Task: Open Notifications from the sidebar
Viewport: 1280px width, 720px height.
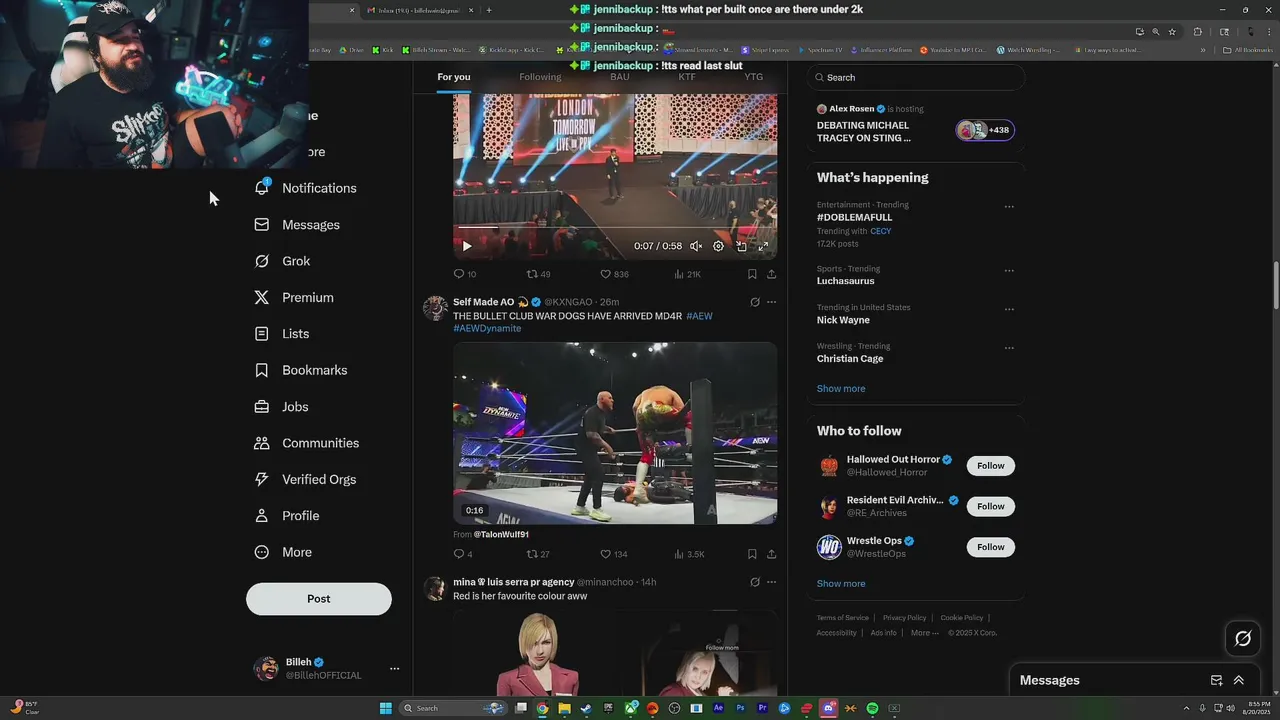Action: 305,188
